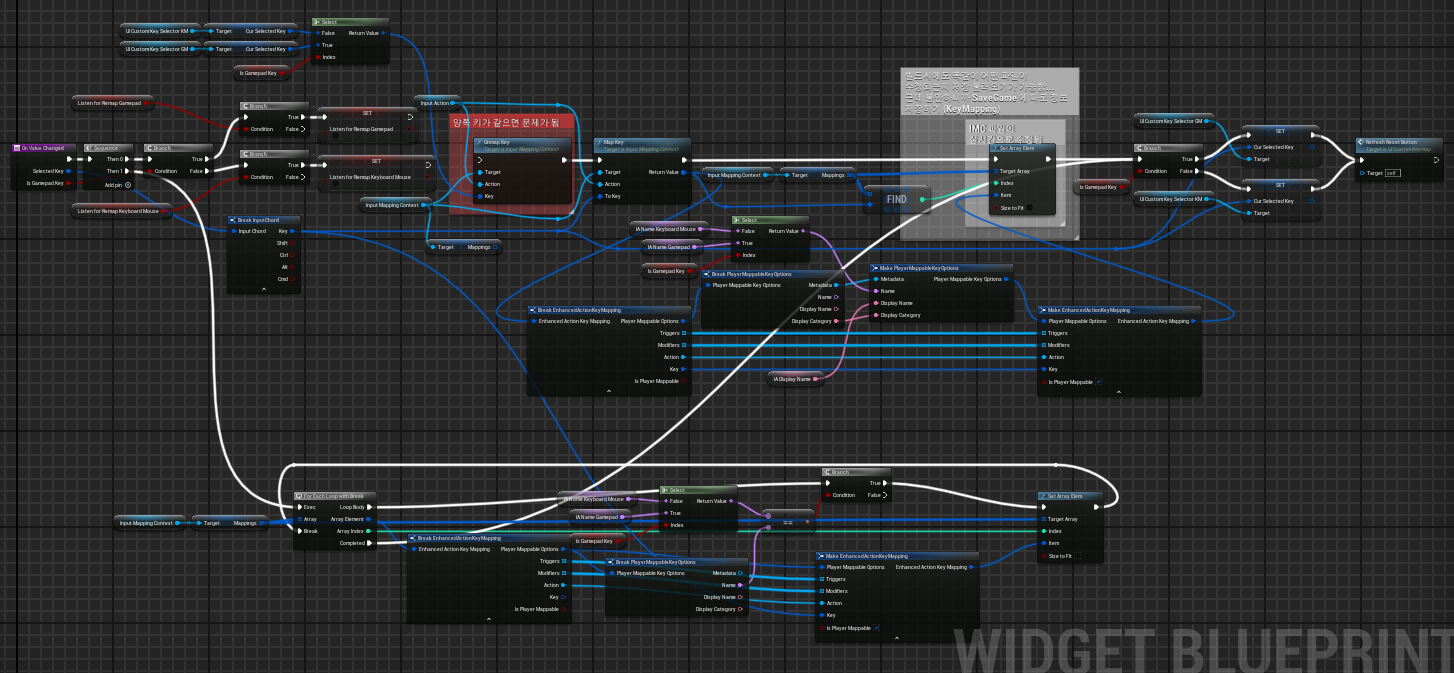Click the Array Index output pin
The image size is (1454, 673).
370,531
